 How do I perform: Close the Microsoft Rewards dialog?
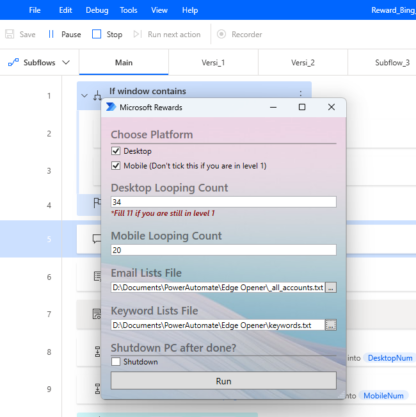[331, 107]
